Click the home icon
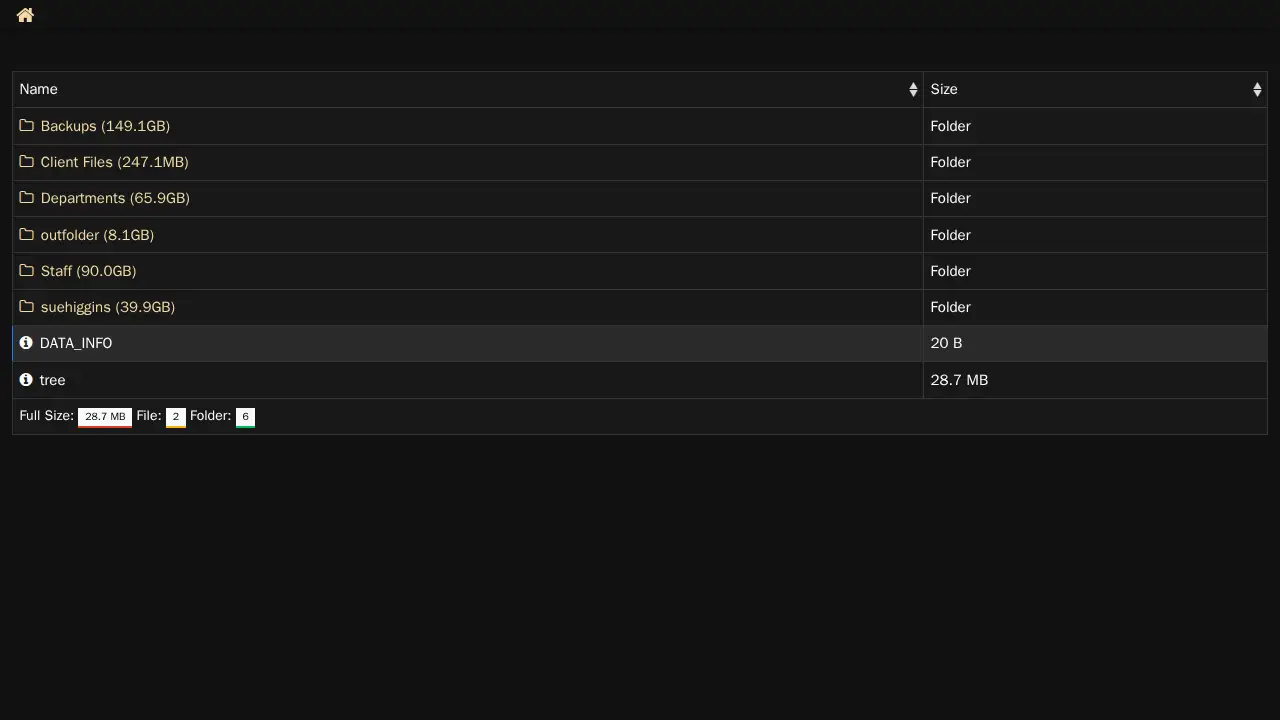The height and width of the screenshot is (720, 1280). pos(25,15)
